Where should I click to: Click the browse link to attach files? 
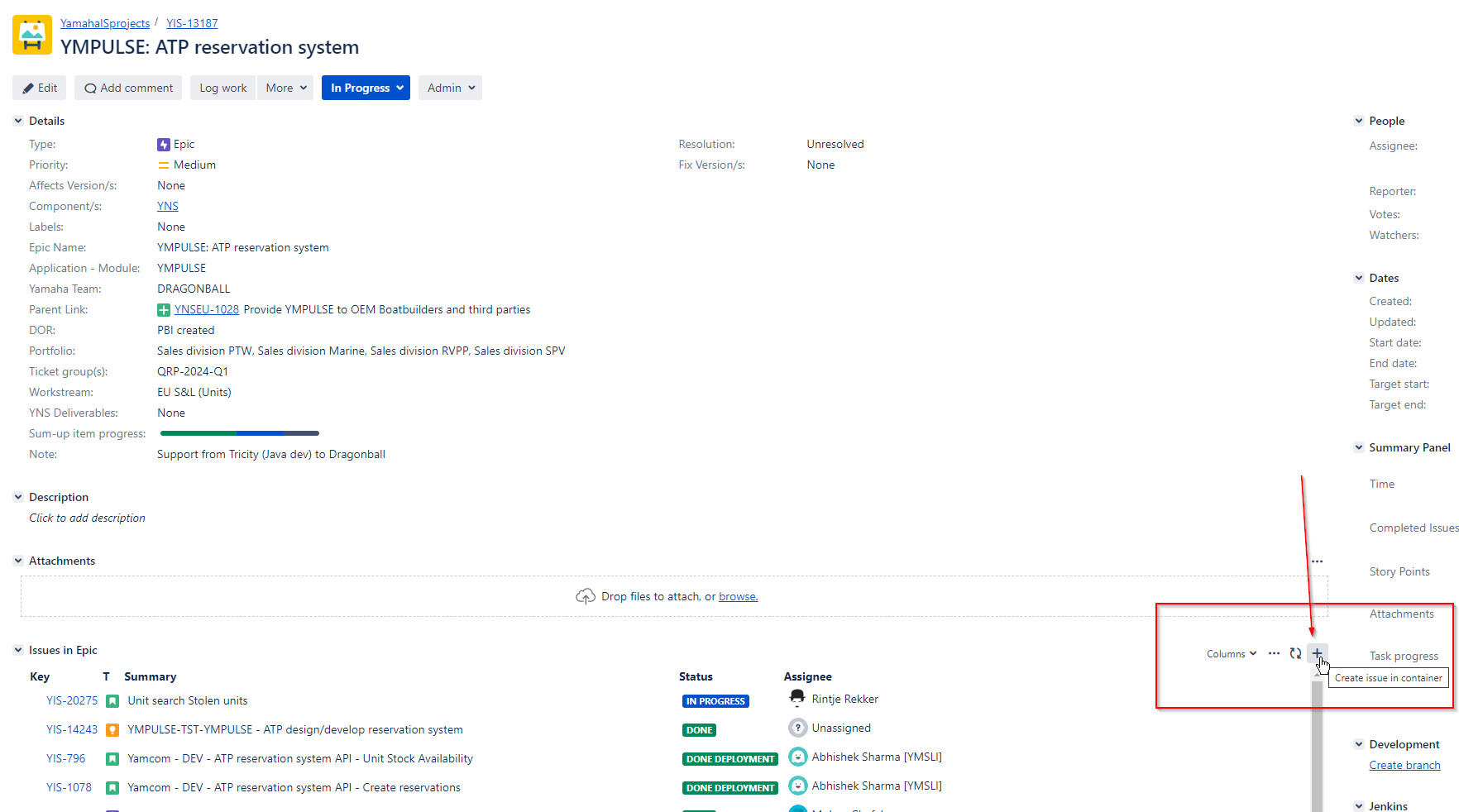(738, 596)
